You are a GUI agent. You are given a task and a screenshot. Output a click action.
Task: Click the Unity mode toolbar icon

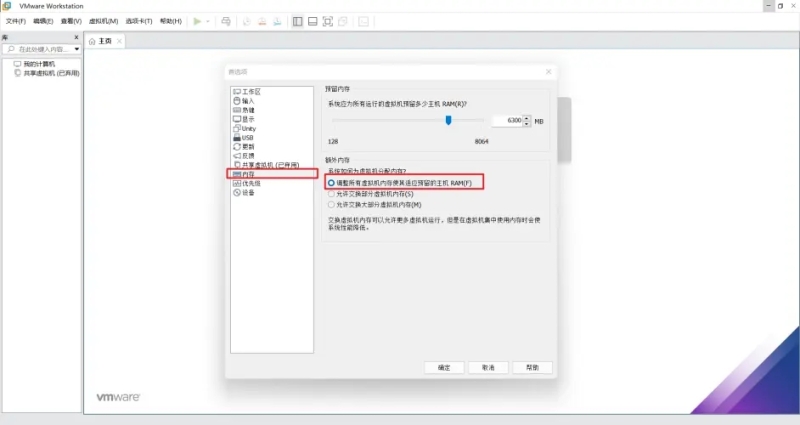[343, 21]
